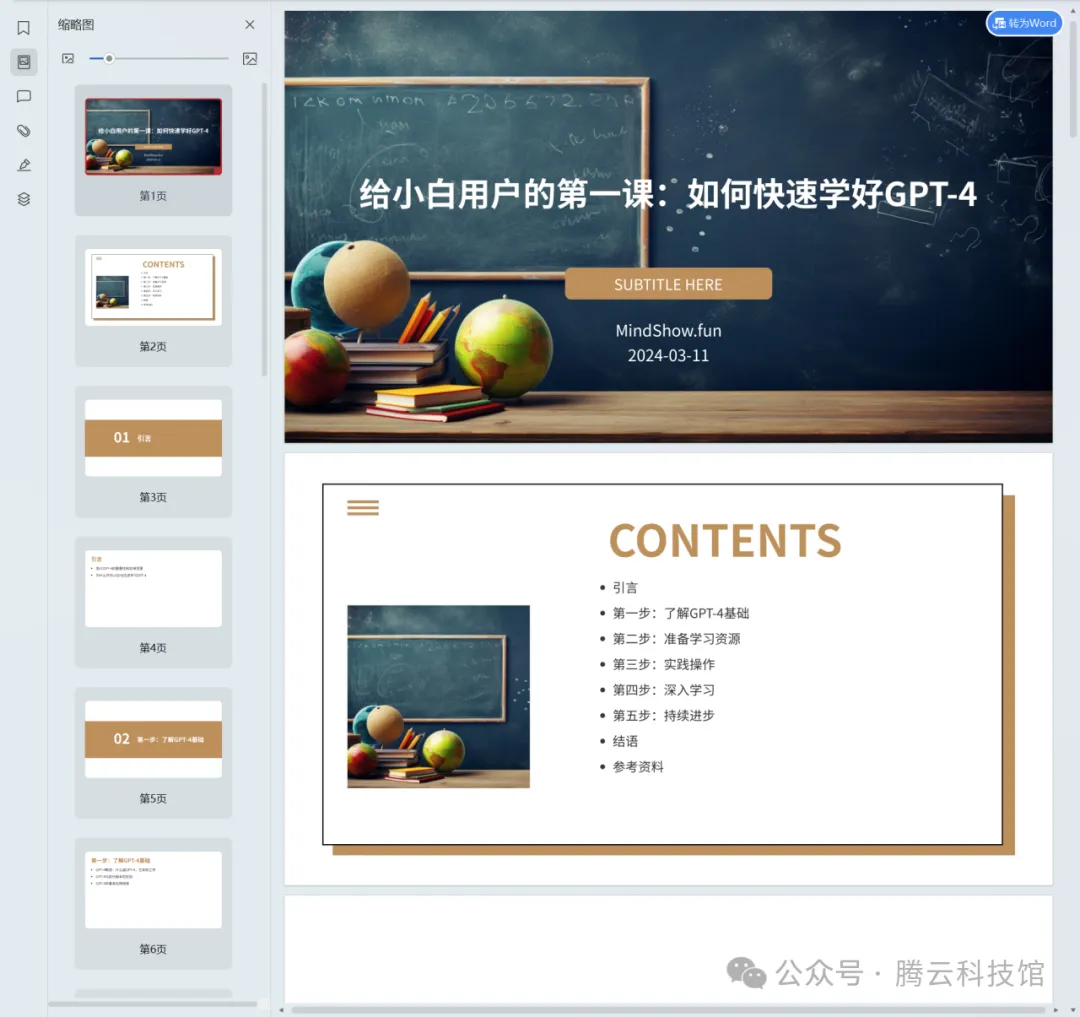The height and width of the screenshot is (1017, 1080).
Task: Select the 第4页 thumbnail
Action: [x=152, y=588]
